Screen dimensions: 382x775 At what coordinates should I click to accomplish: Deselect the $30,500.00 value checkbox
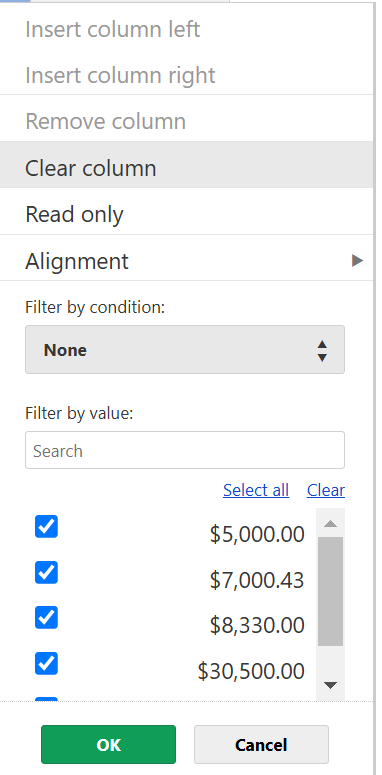46,663
